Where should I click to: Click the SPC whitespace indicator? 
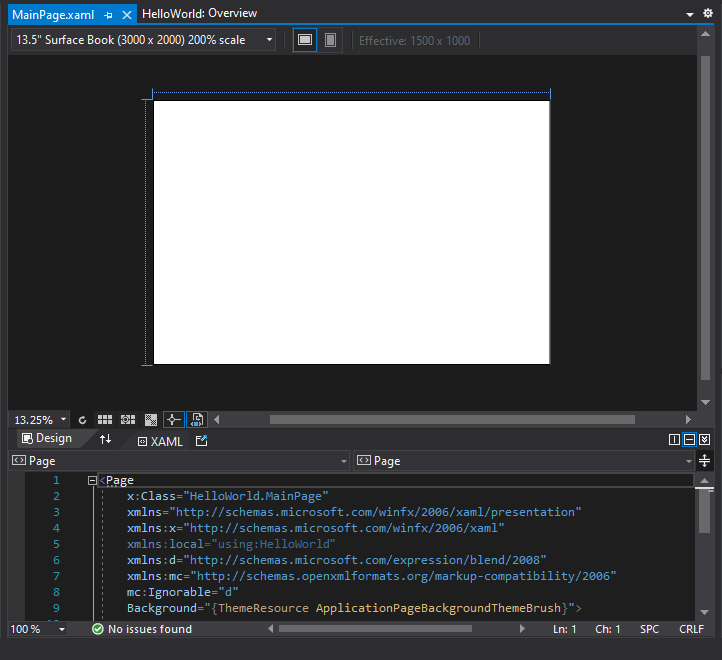[x=649, y=629]
